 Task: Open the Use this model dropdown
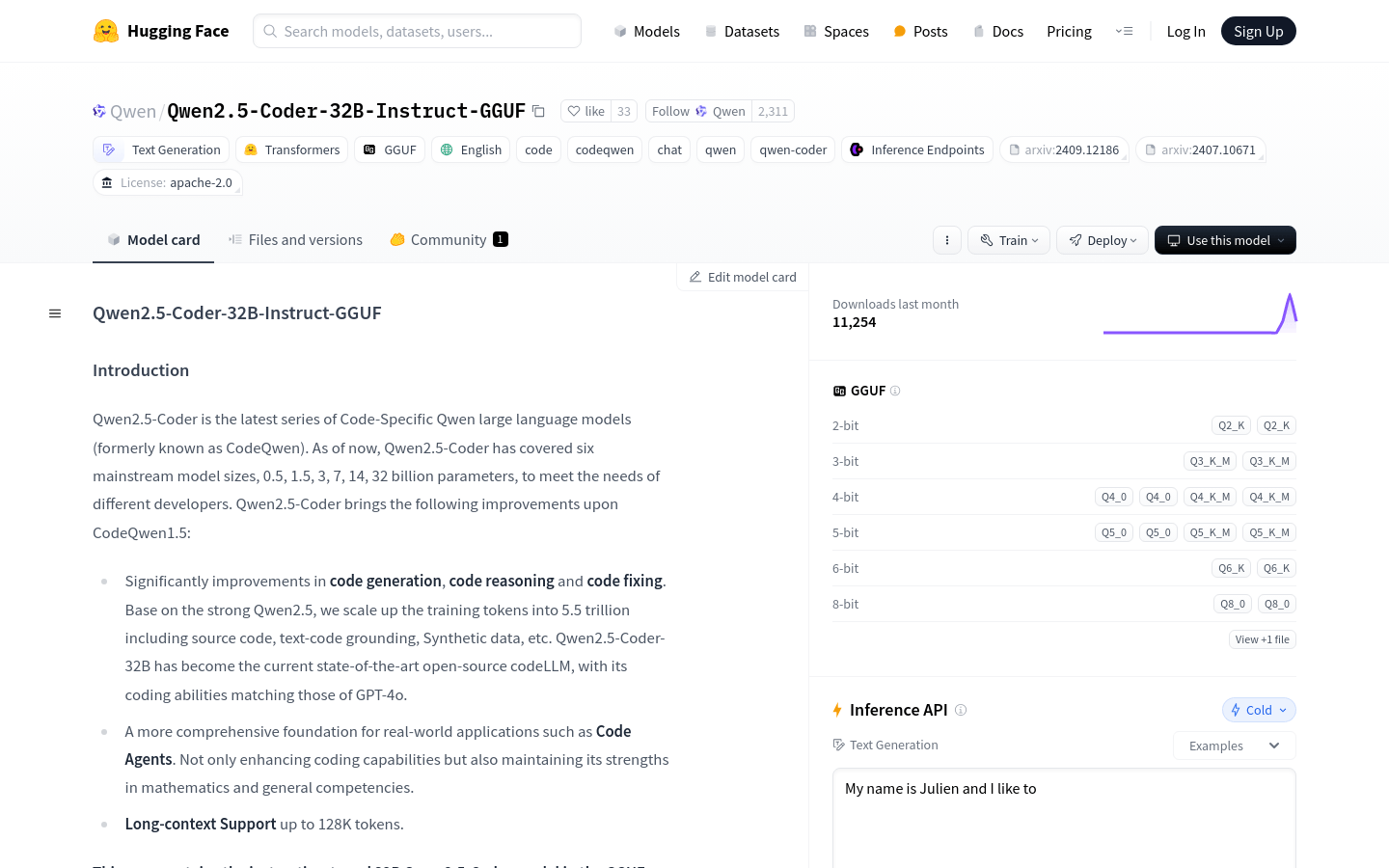click(1225, 240)
